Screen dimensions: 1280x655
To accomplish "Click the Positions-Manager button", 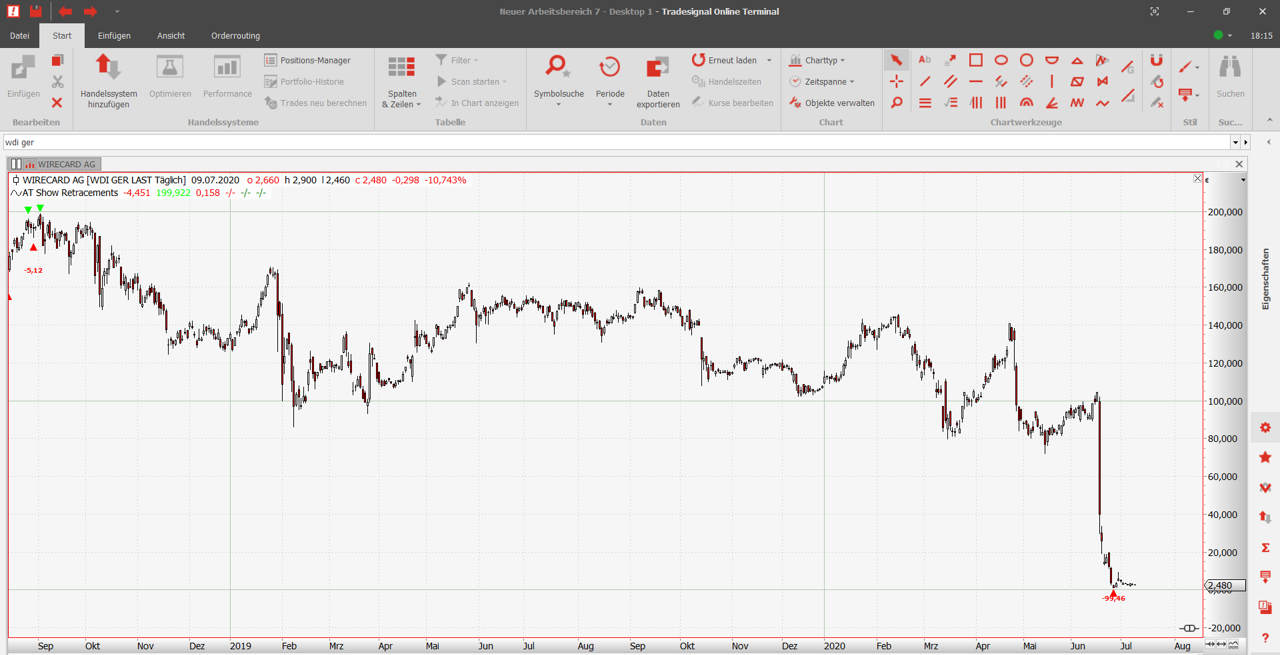I will pos(307,60).
